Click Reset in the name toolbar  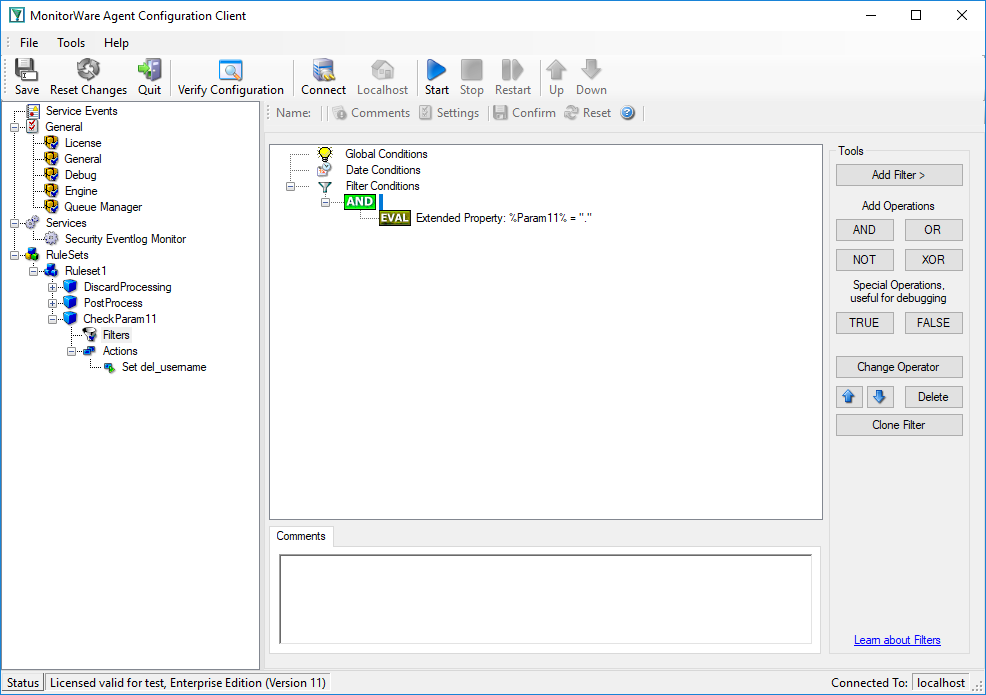tap(587, 113)
